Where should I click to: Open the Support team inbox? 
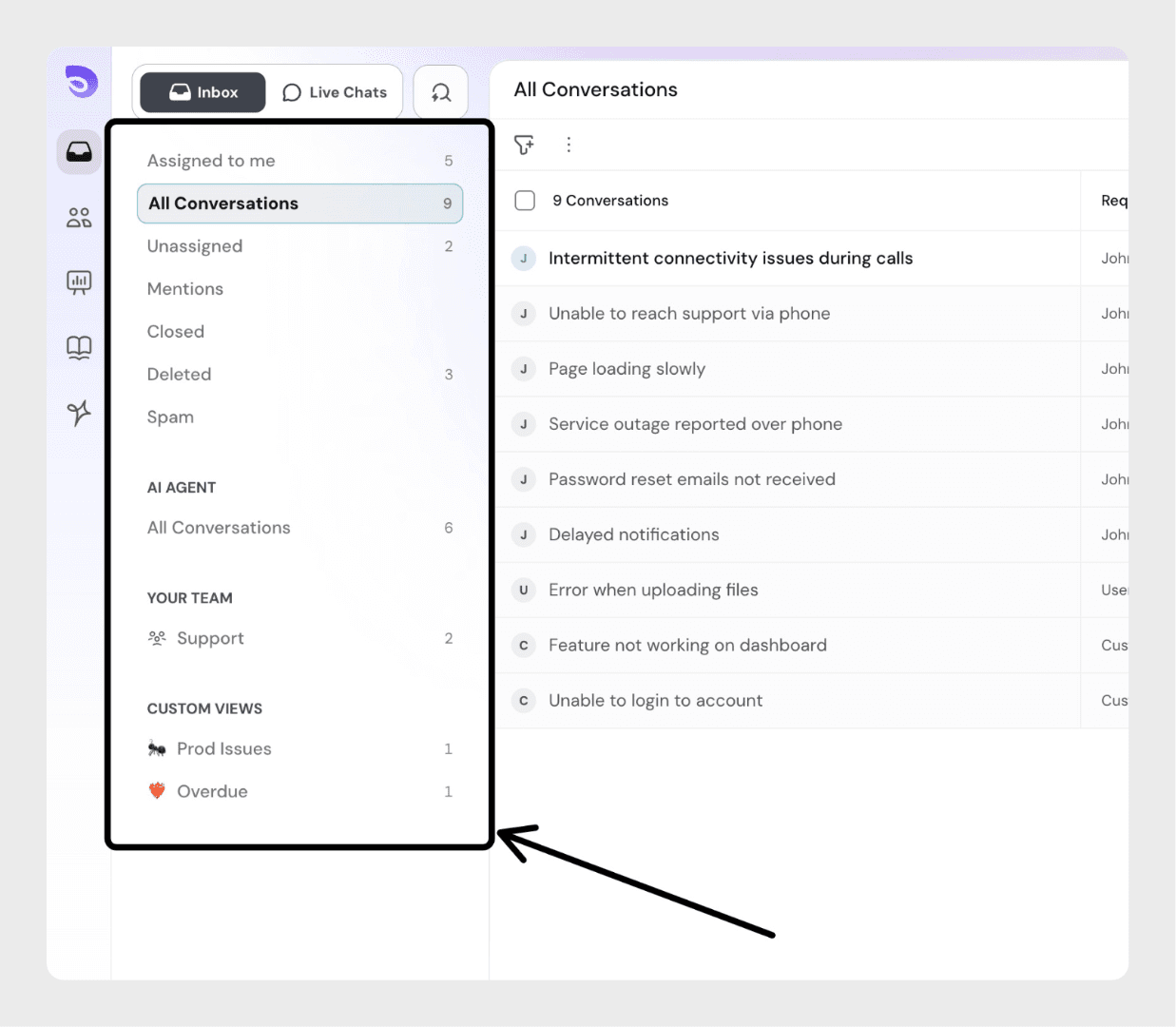click(x=210, y=638)
